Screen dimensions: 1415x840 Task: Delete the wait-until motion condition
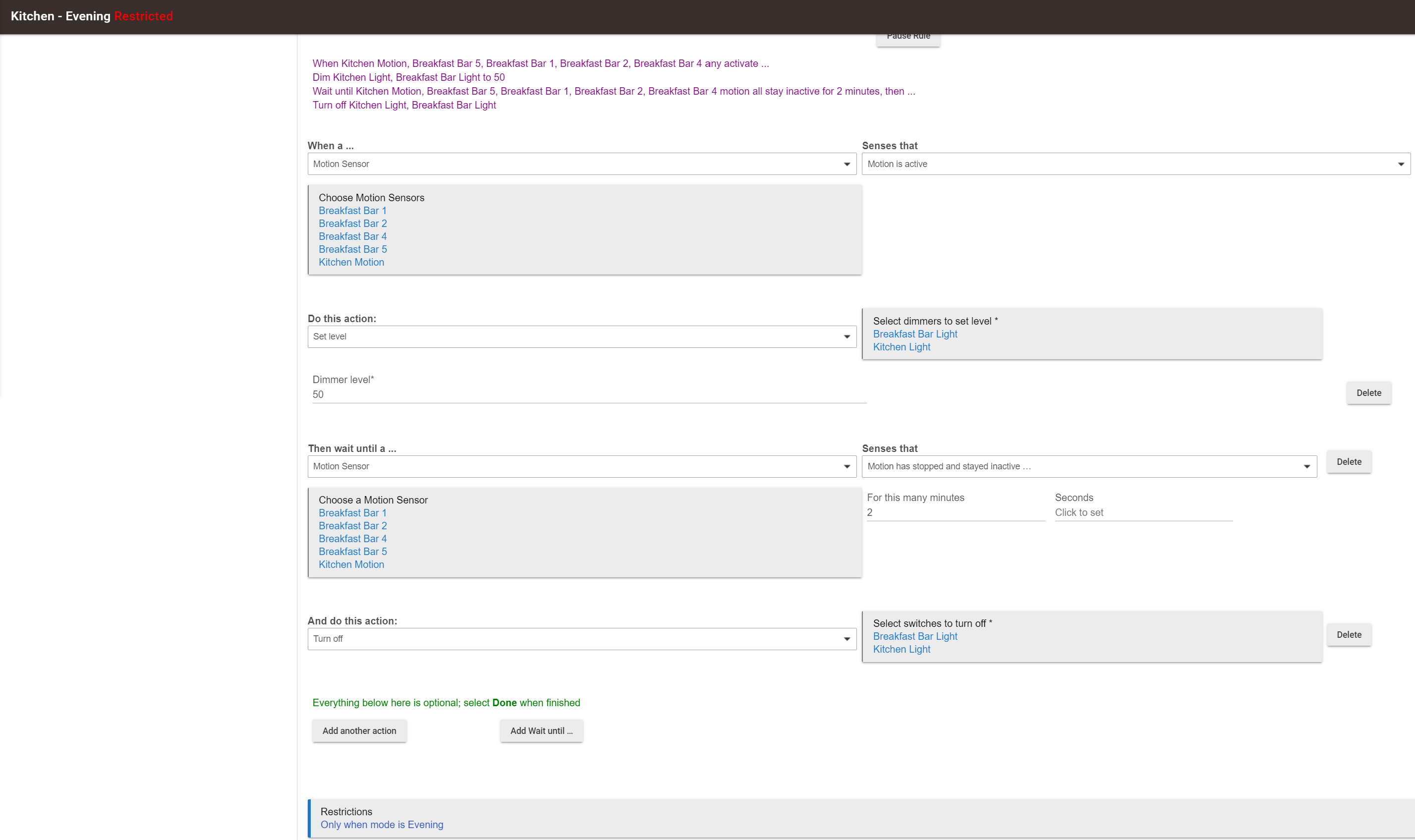pos(1349,462)
